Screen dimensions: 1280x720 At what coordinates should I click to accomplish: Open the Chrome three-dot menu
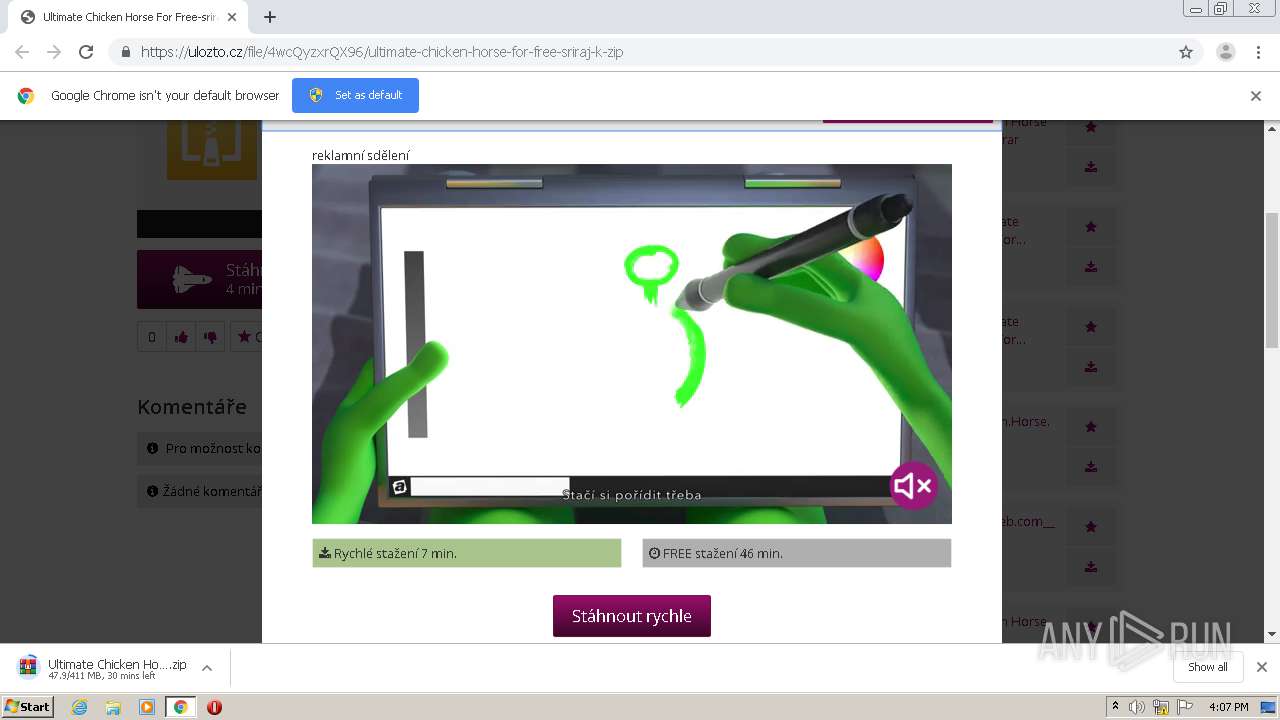(x=1258, y=52)
